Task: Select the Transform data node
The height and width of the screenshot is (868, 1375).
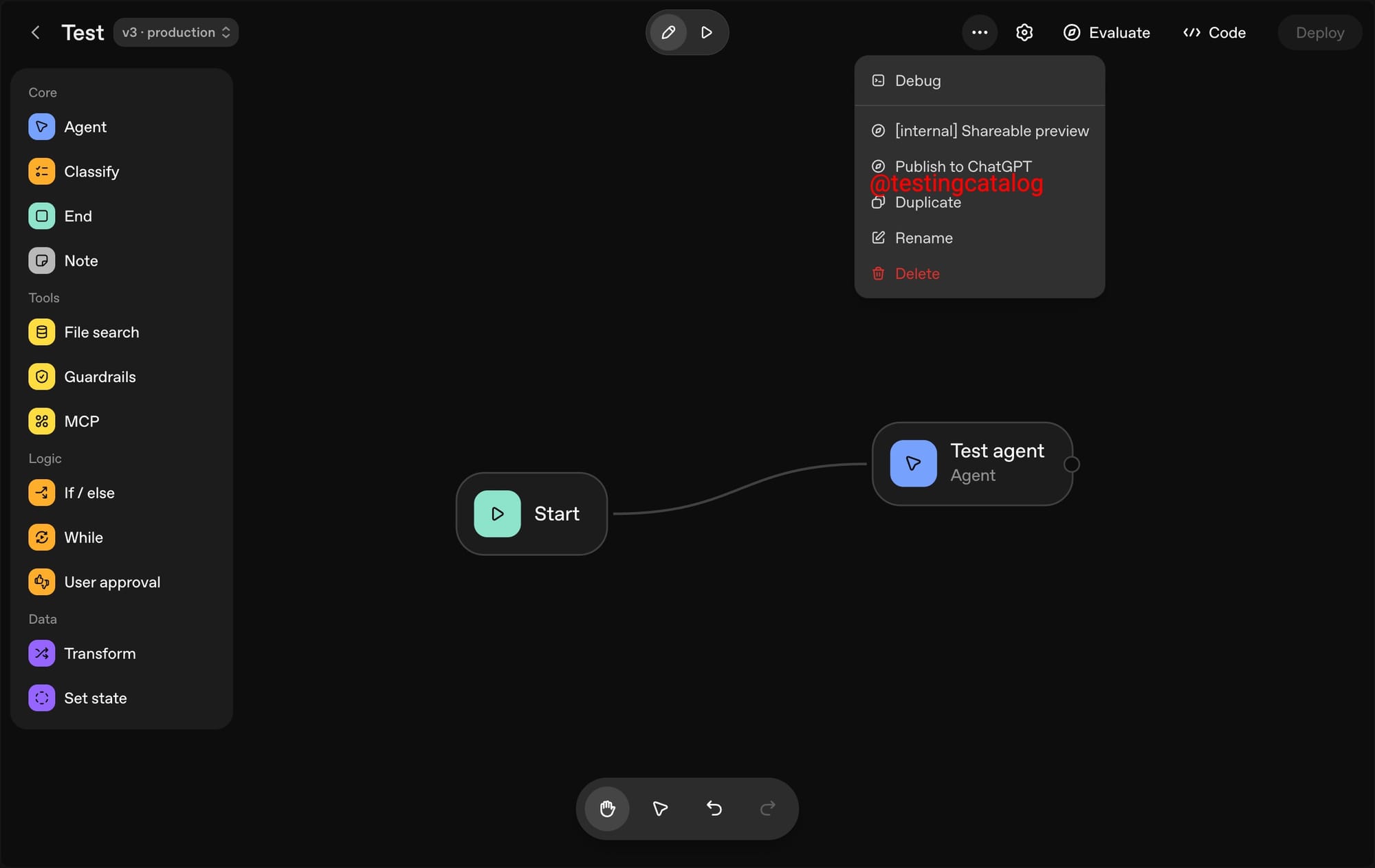Action: (x=100, y=654)
